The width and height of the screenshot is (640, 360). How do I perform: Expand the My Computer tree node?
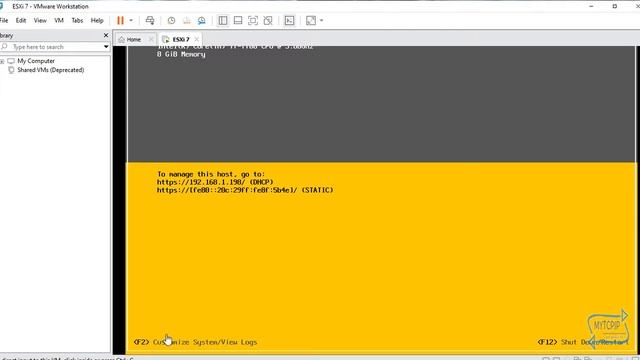pos(2,61)
